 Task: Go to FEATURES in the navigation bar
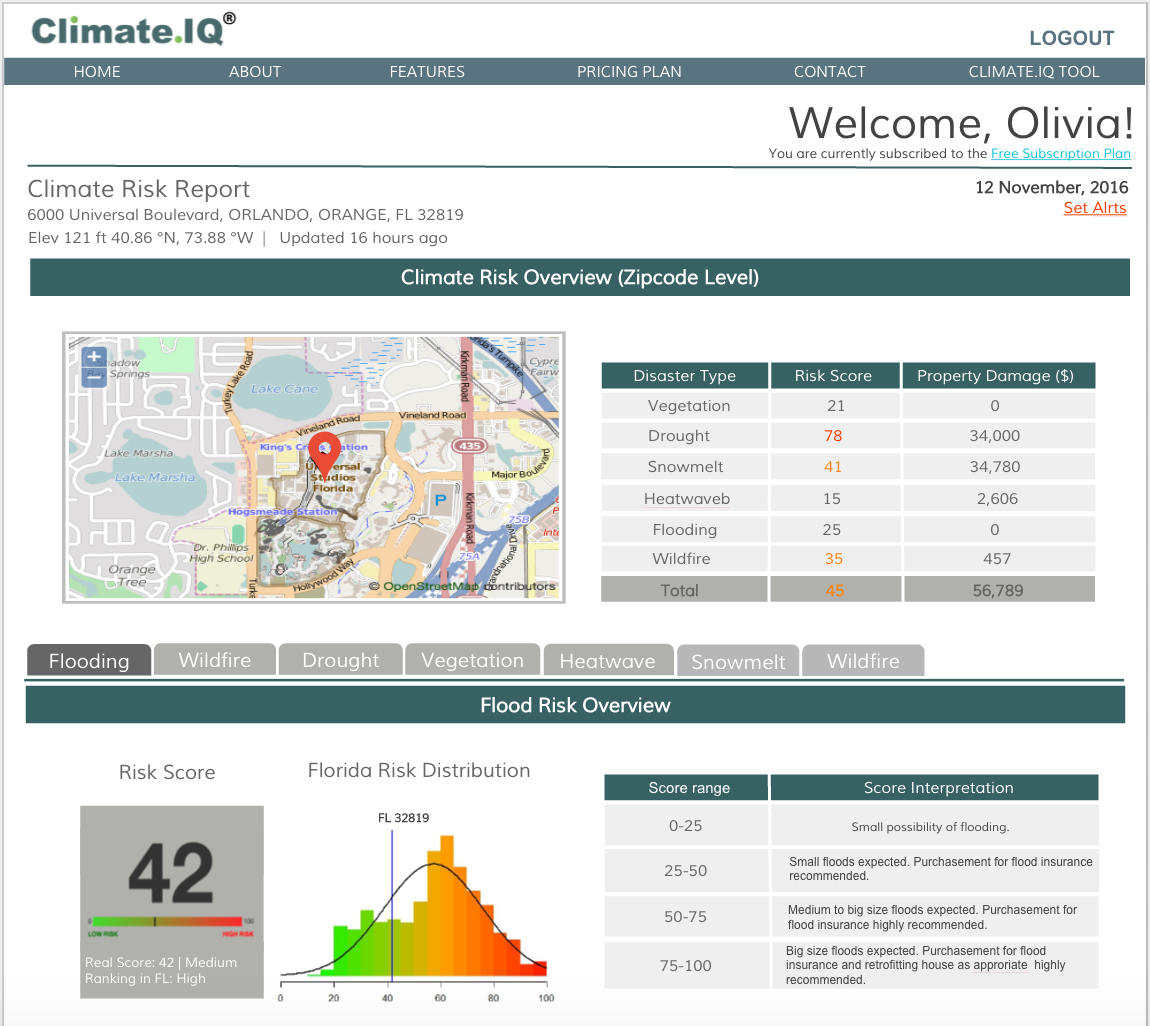click(427, 72)
